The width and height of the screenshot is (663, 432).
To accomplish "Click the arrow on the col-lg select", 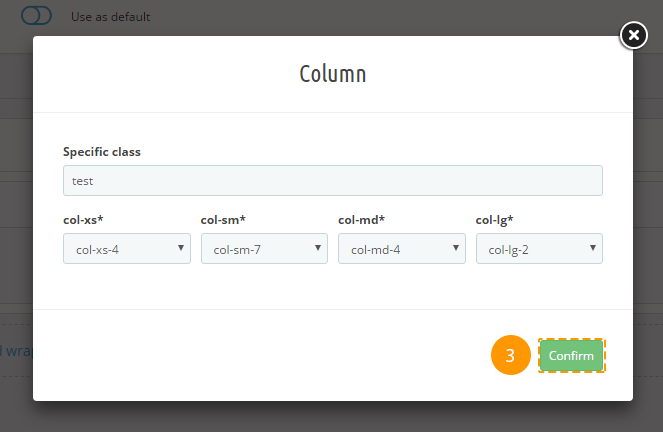I will tap(593, 248).
